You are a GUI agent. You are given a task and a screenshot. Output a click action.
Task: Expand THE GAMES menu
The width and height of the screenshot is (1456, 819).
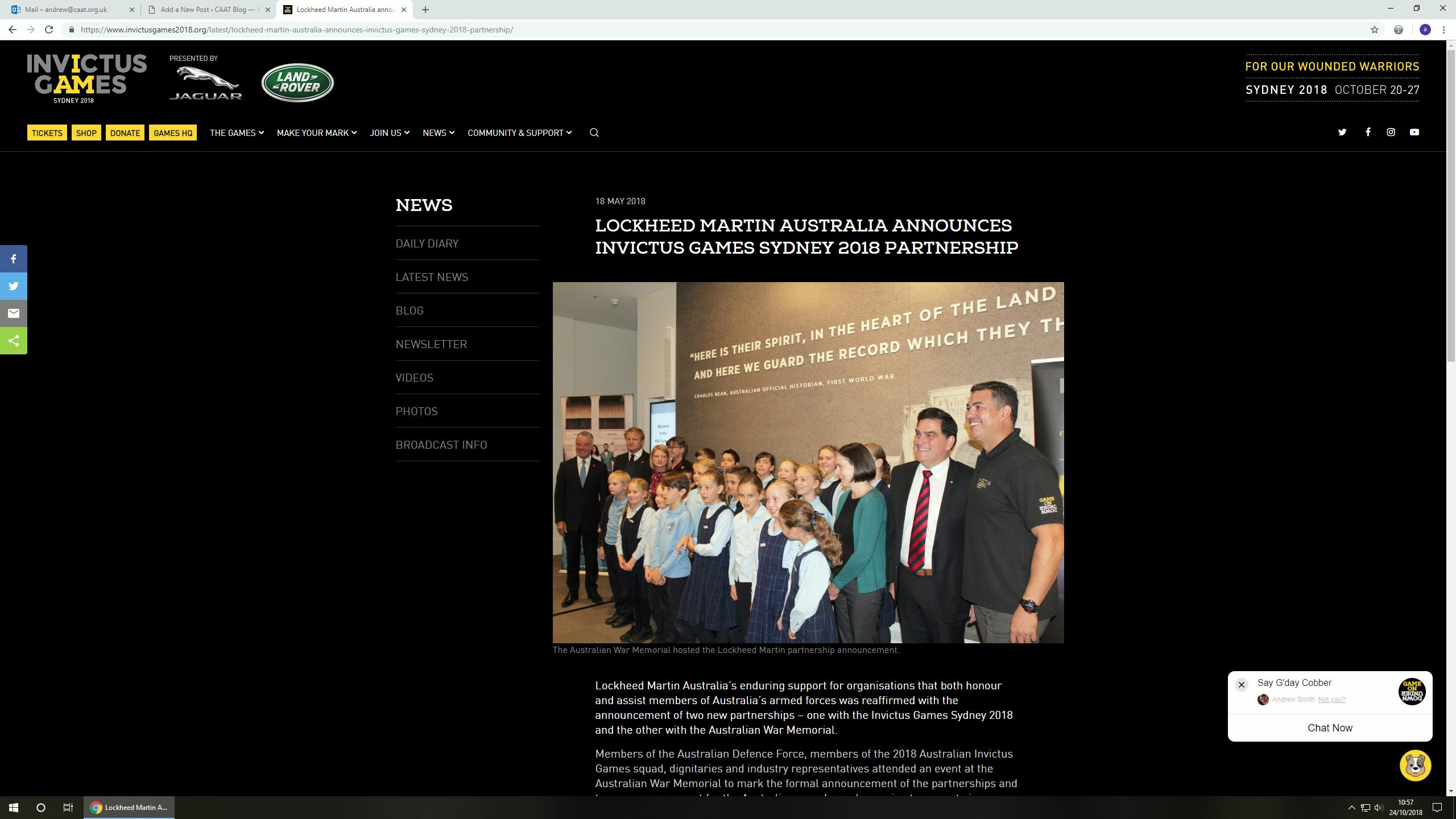[237, 133]
